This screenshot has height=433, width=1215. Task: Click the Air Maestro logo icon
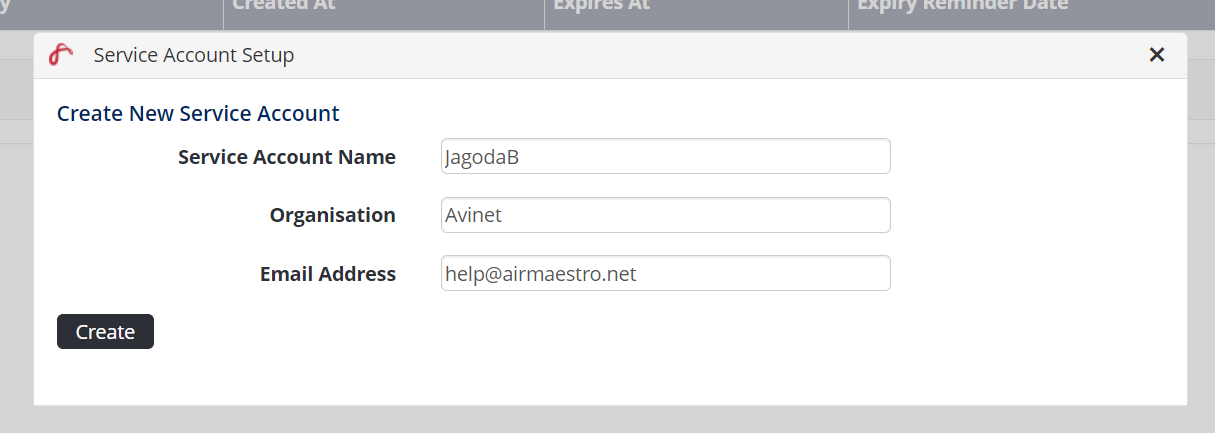click(61, 55)
